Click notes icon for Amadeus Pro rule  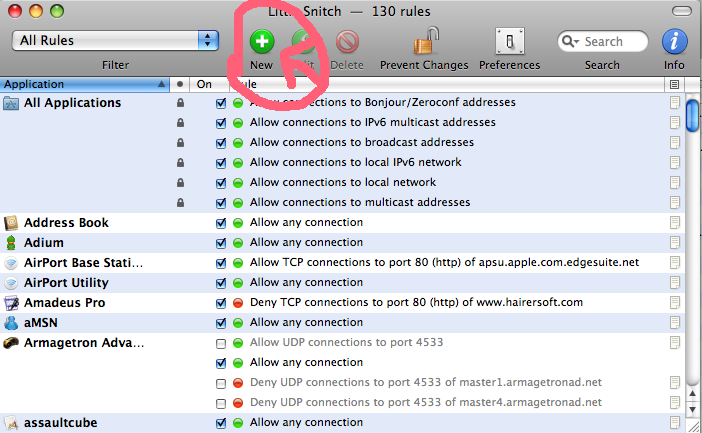tap(675, 303)
